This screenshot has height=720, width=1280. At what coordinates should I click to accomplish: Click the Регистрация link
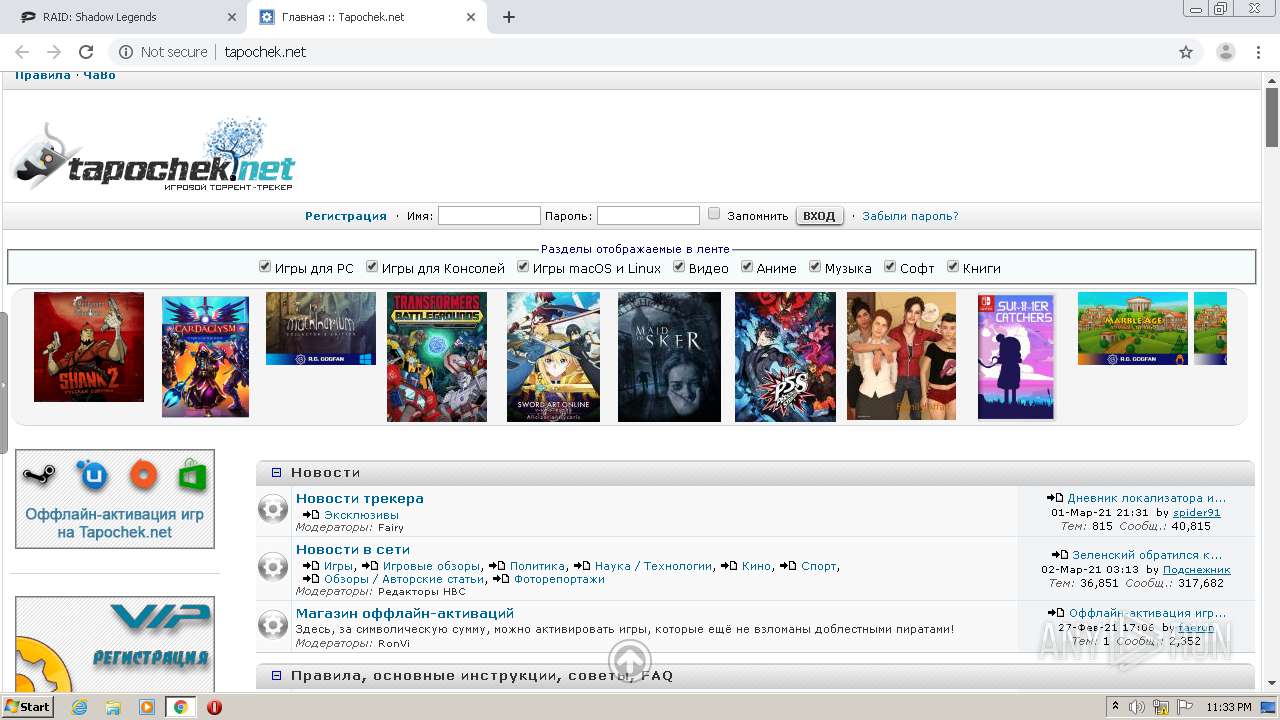coord(346,216)
